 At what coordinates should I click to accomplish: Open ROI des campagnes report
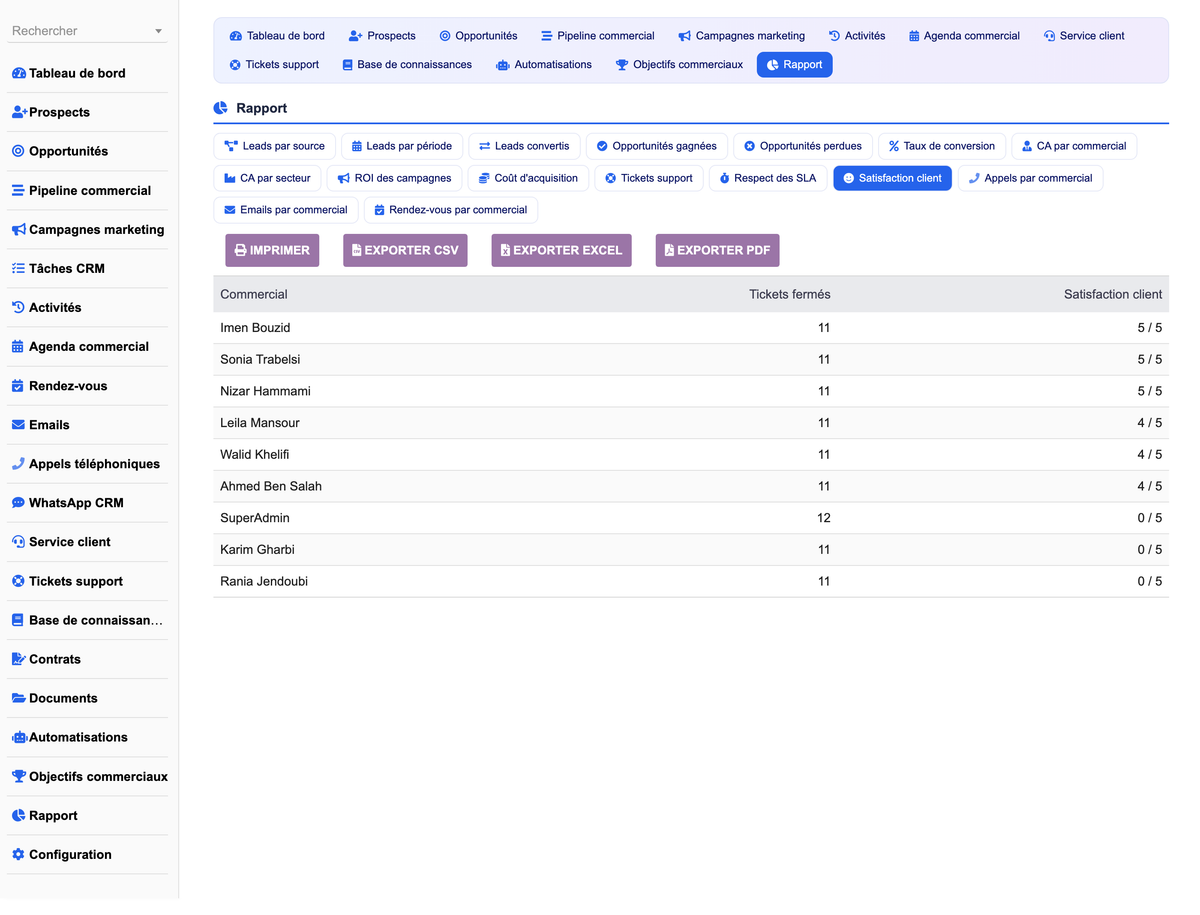point(394,178)
